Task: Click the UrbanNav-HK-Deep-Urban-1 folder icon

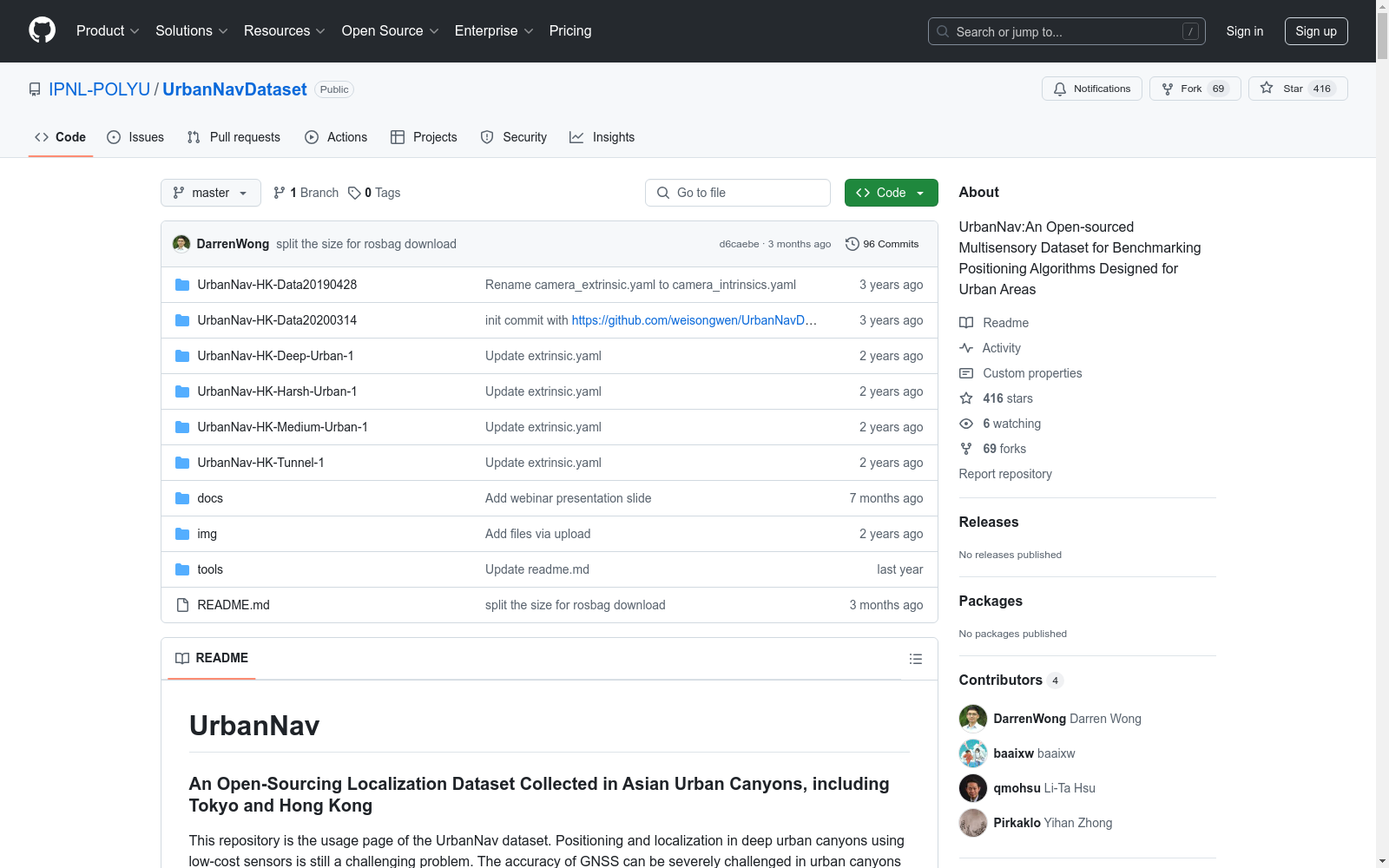Action: [x=182, y=356]
